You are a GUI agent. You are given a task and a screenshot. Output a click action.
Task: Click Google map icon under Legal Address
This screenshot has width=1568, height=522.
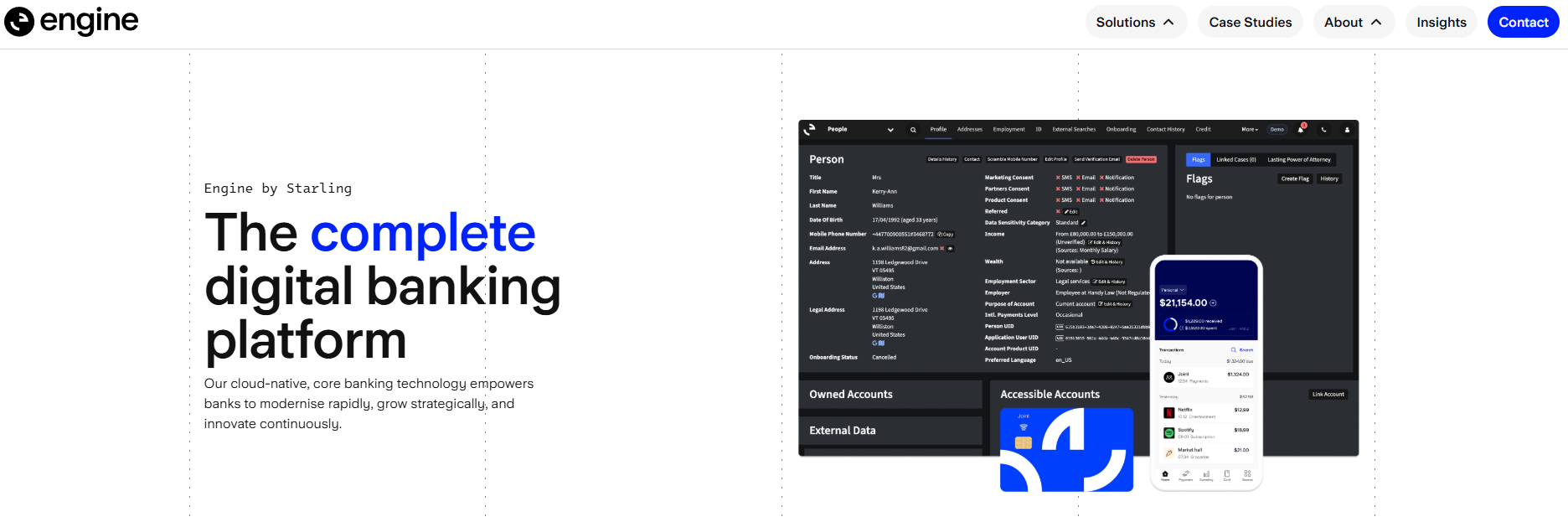(878, 344)
